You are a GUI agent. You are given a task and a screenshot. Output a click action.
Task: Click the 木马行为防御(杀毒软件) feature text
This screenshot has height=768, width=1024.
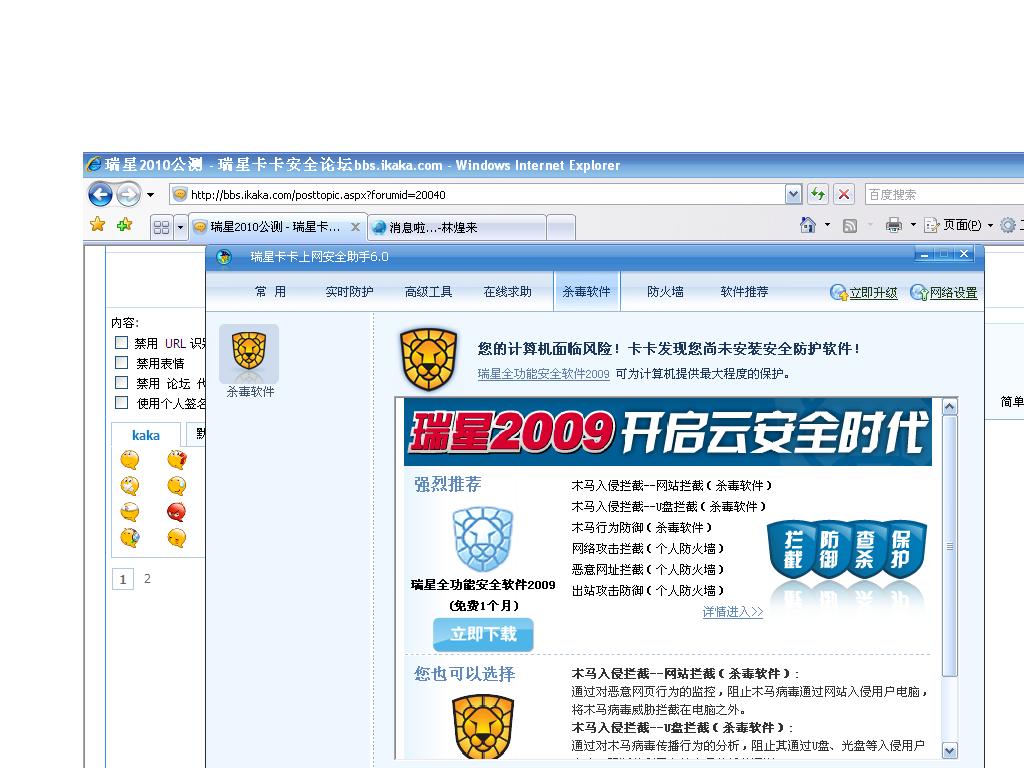tap(642, 528)
